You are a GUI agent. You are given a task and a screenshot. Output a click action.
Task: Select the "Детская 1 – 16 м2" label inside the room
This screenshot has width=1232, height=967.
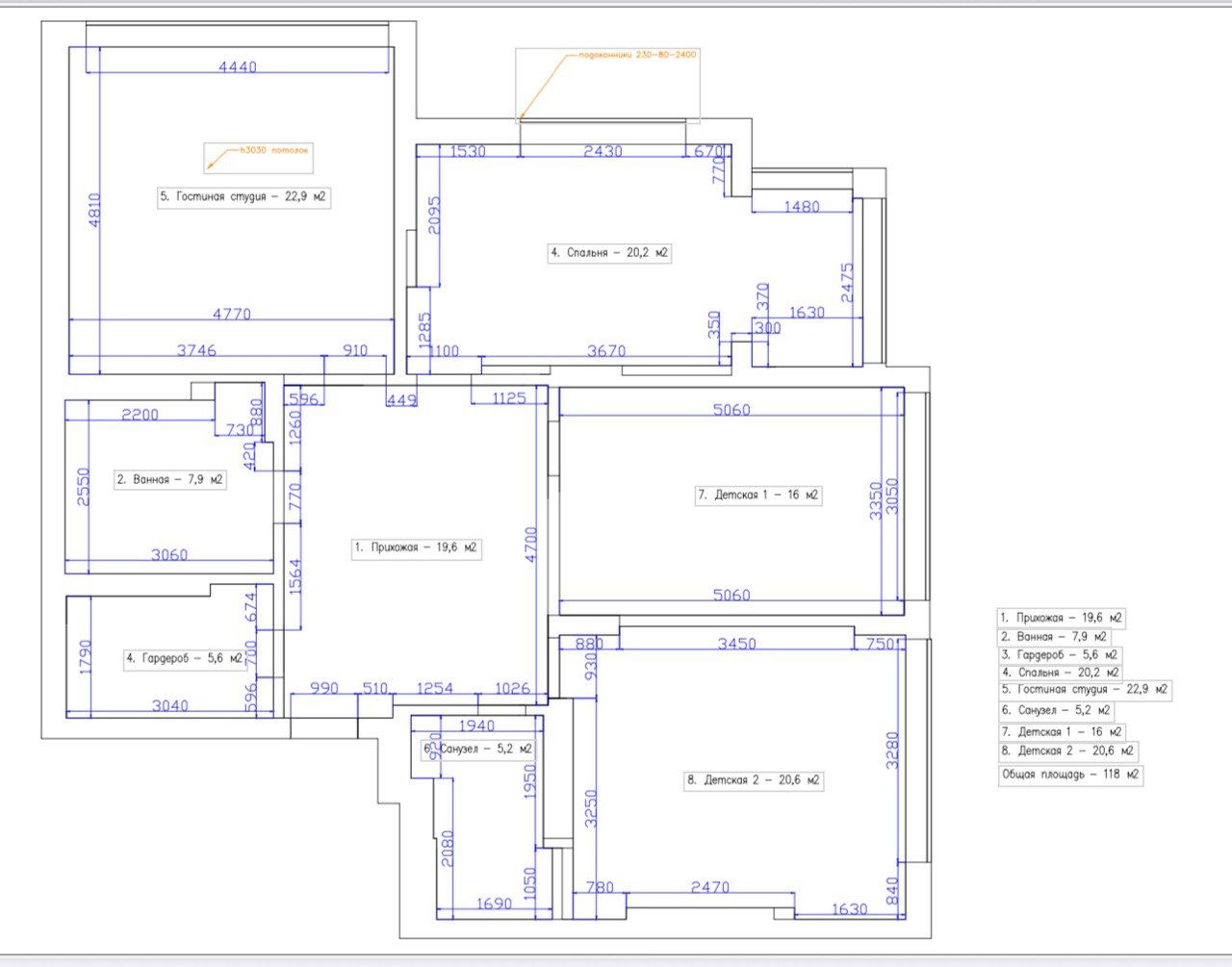pos(757,496)
